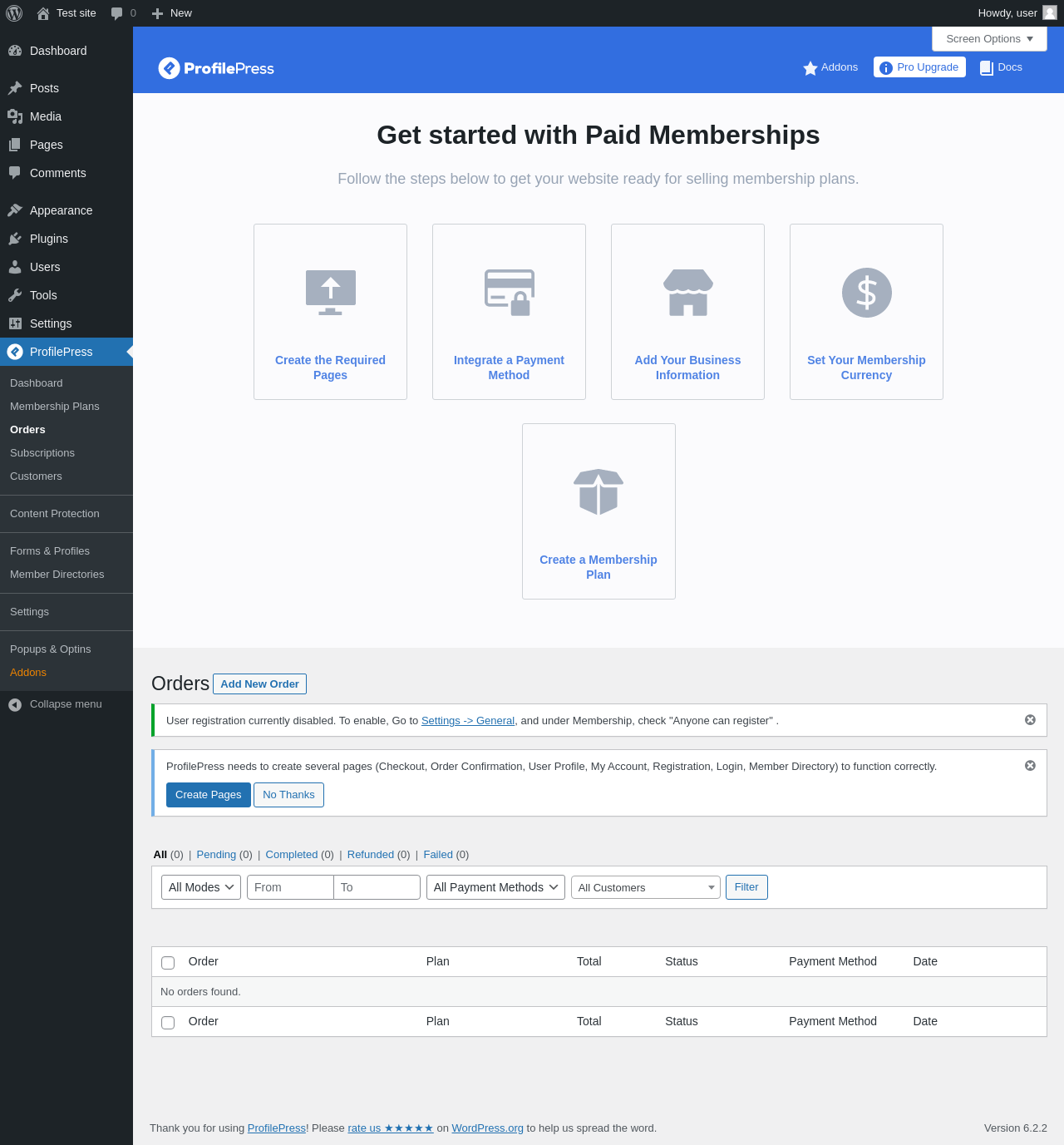The height and width of the screenshot is (1145, 1064).
Task: Dismiss the user registration disabled notice
Action: pos(1030,720)
